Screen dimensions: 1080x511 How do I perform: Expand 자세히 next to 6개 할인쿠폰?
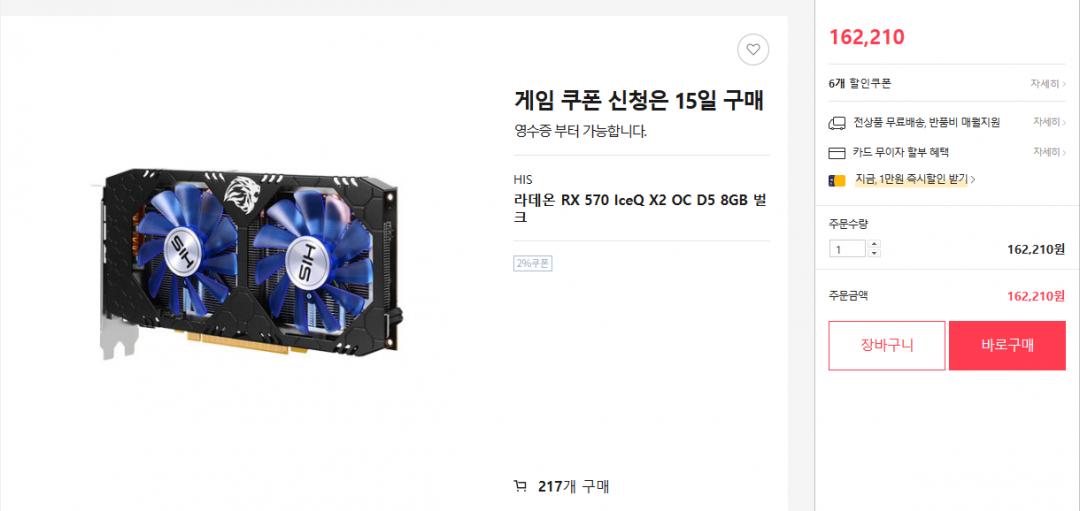click(1048, 83)
